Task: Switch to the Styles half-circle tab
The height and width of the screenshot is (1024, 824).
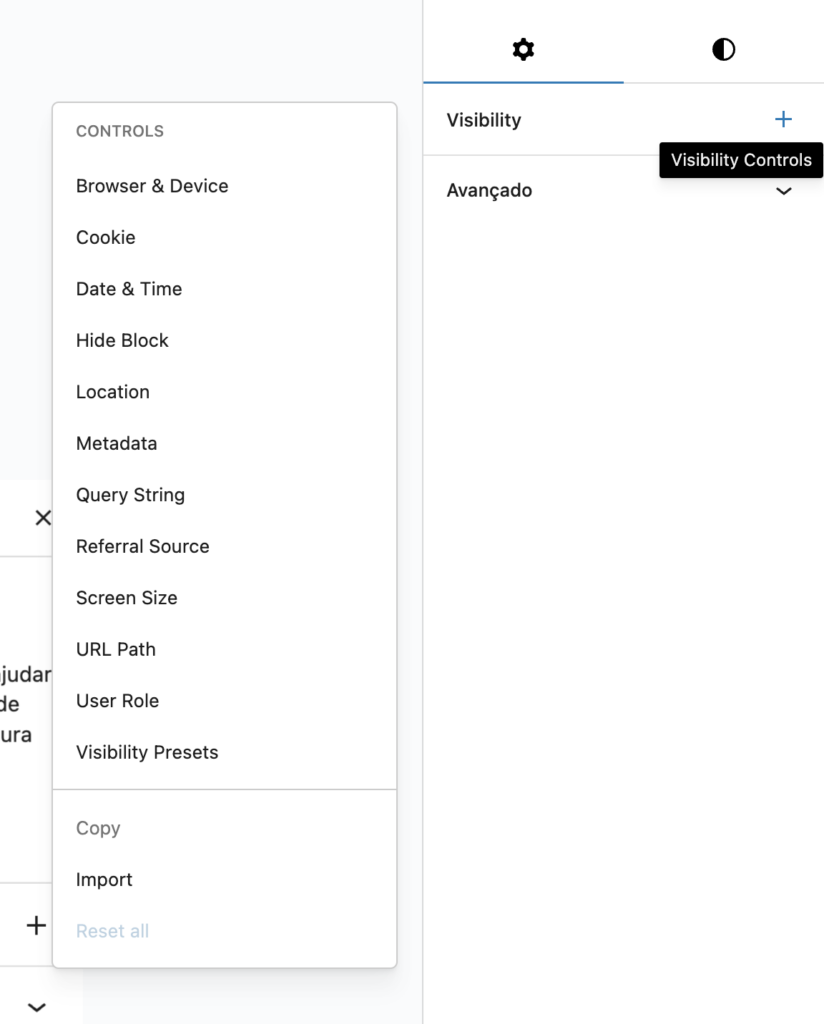Action: (723, 50)
